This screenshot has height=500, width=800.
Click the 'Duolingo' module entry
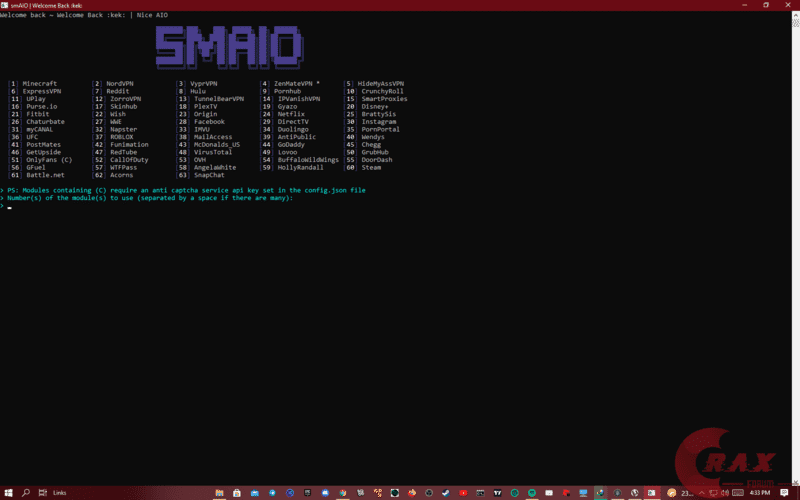click(x=293, y=130)
